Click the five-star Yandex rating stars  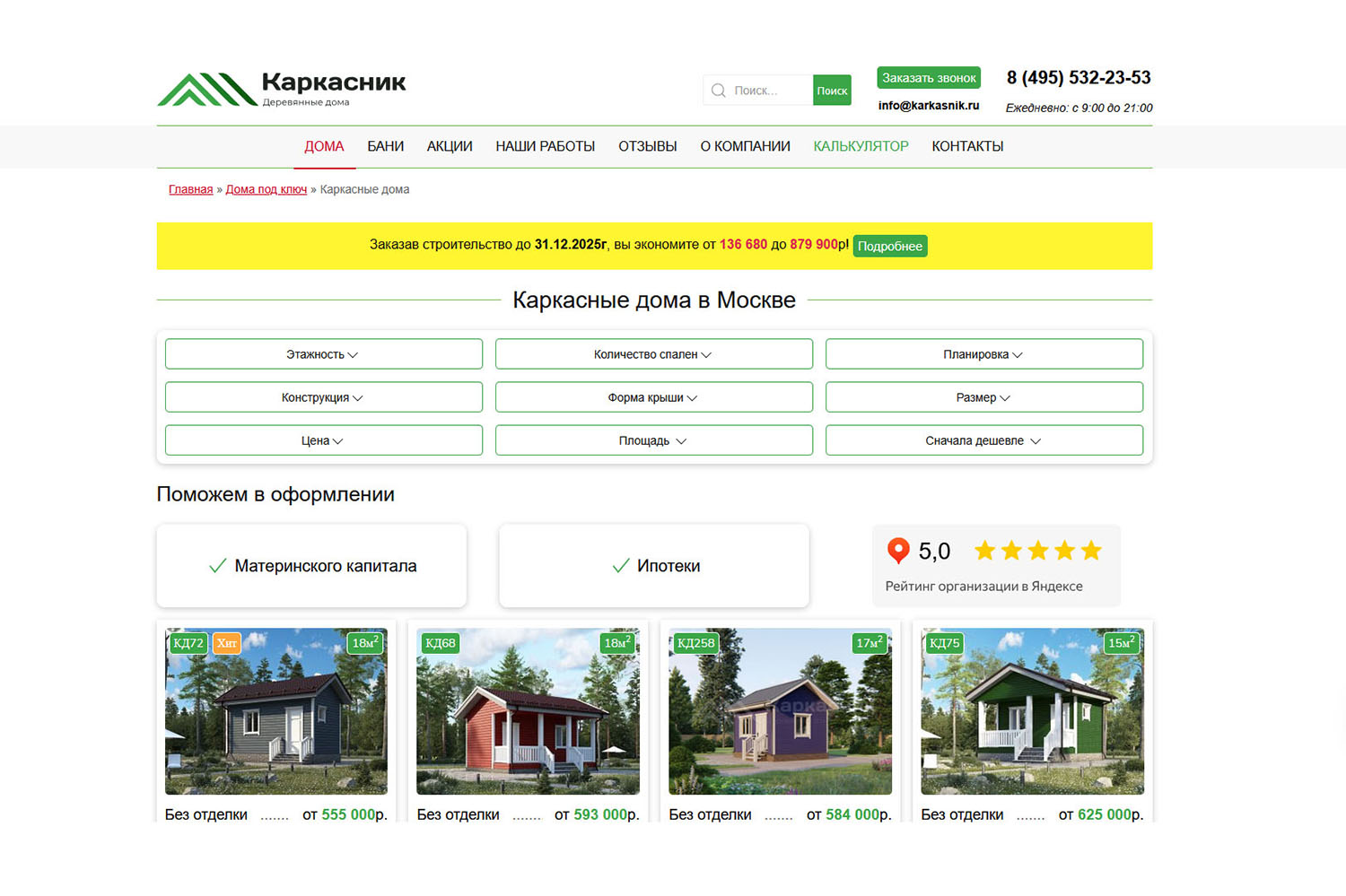coord(1037,551)
